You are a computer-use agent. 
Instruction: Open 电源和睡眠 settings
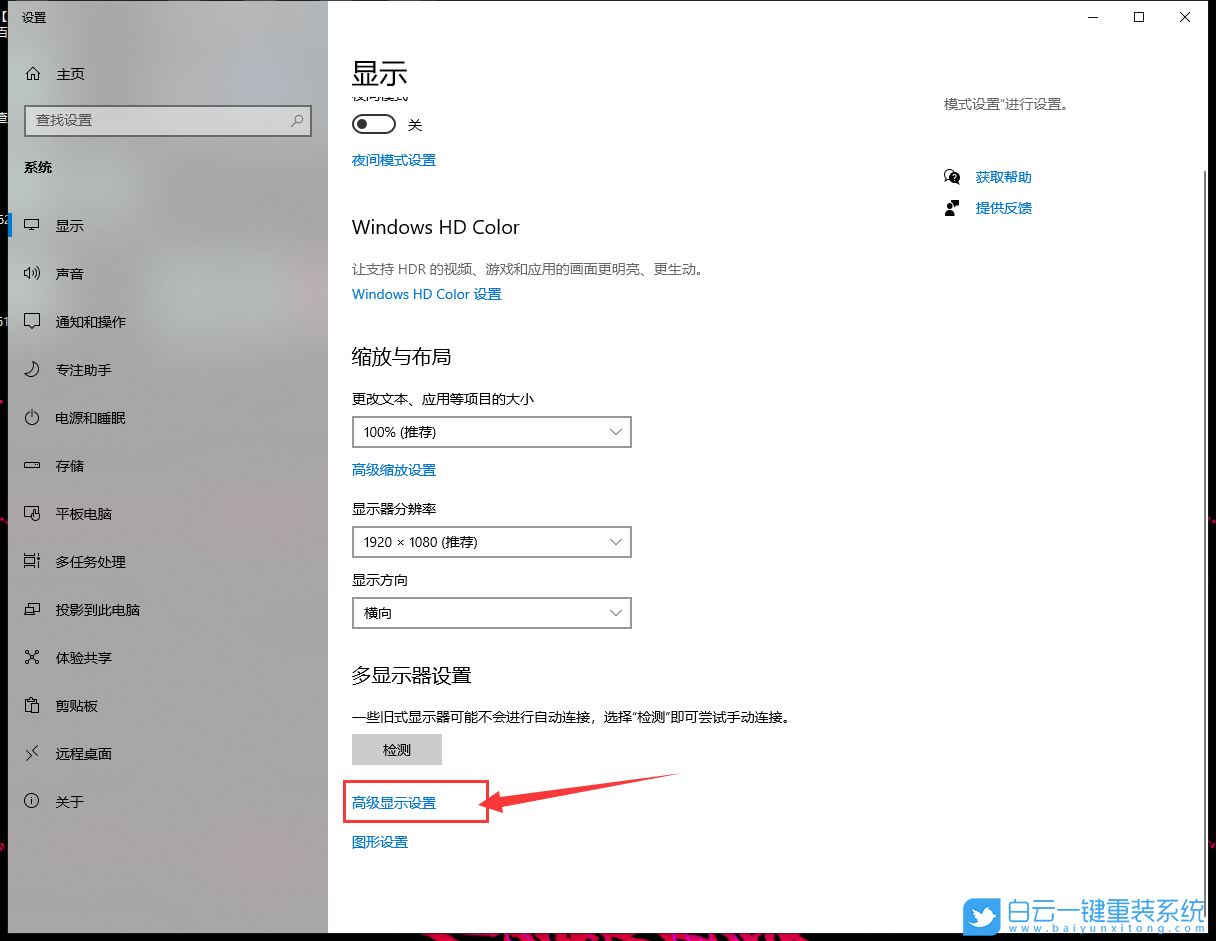90,417
